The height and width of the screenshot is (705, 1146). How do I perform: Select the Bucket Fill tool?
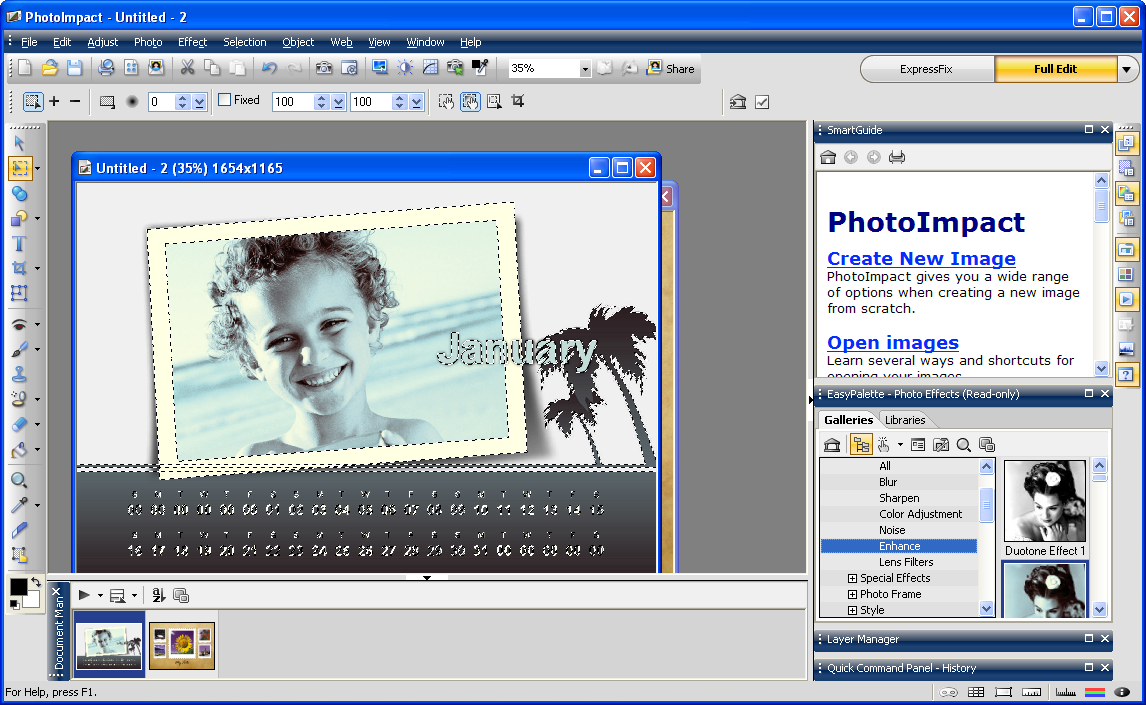pyautogui.click(x=19, y=449)
